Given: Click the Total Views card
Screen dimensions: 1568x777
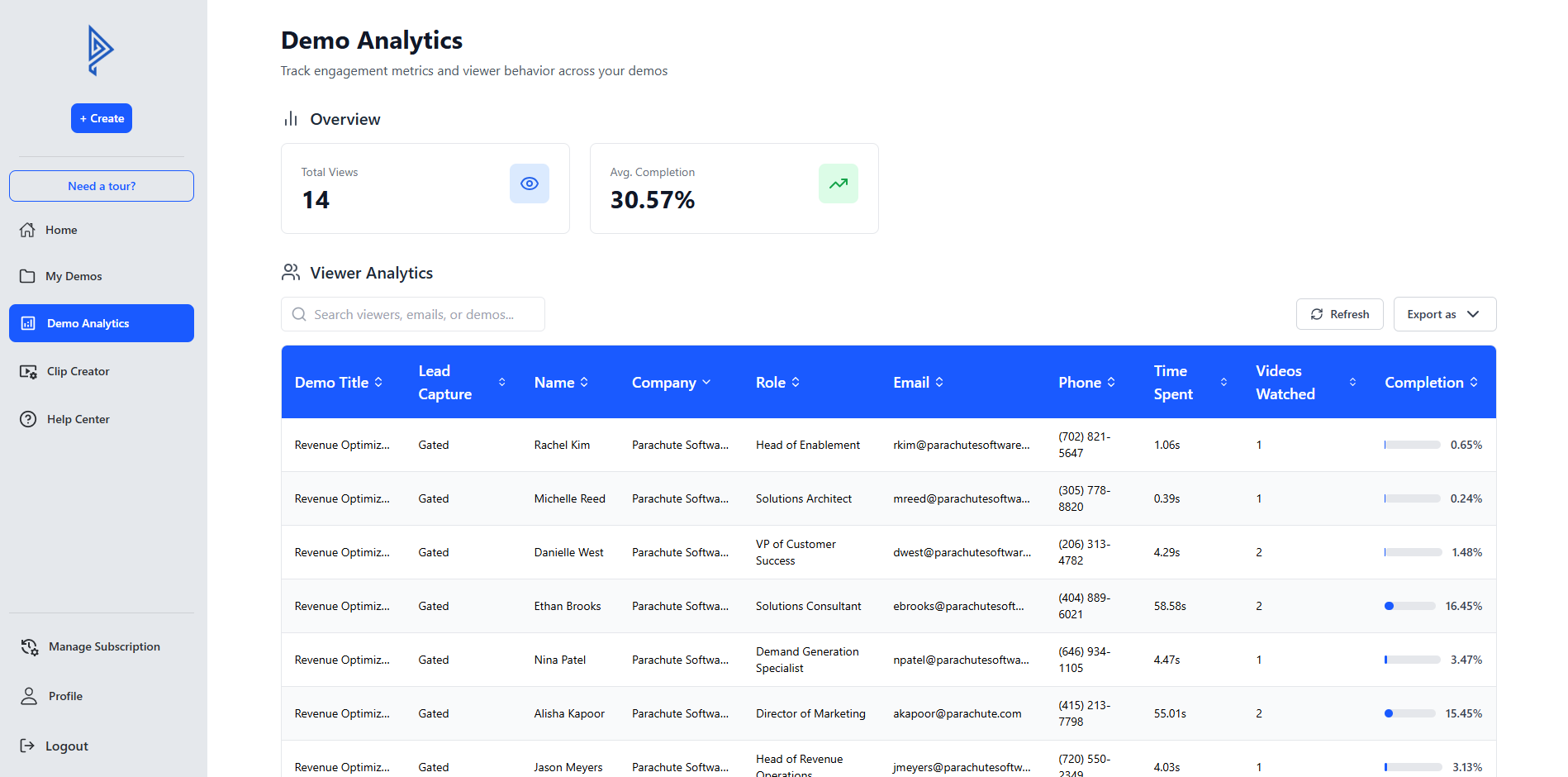Looking at the screenshot, I should click(x=425, y=188).
